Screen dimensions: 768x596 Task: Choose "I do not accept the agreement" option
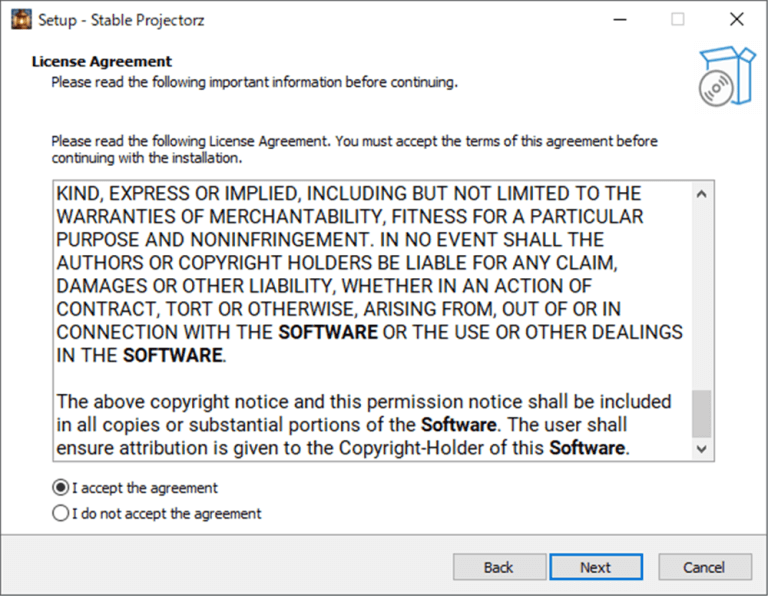click(x=62, y=514)
